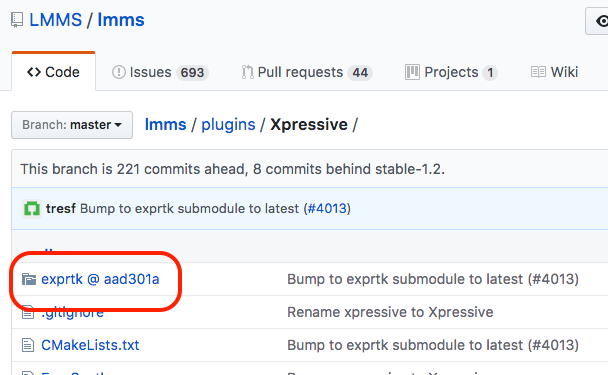The width and height of the screenshot is (608, 375).
Task: Open the CMakeLists.txt file
Action: point(90,345)
